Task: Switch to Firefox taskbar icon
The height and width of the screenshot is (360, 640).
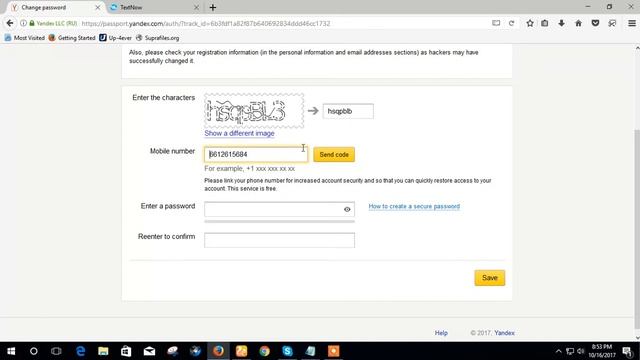Action: tap(218, 351)
